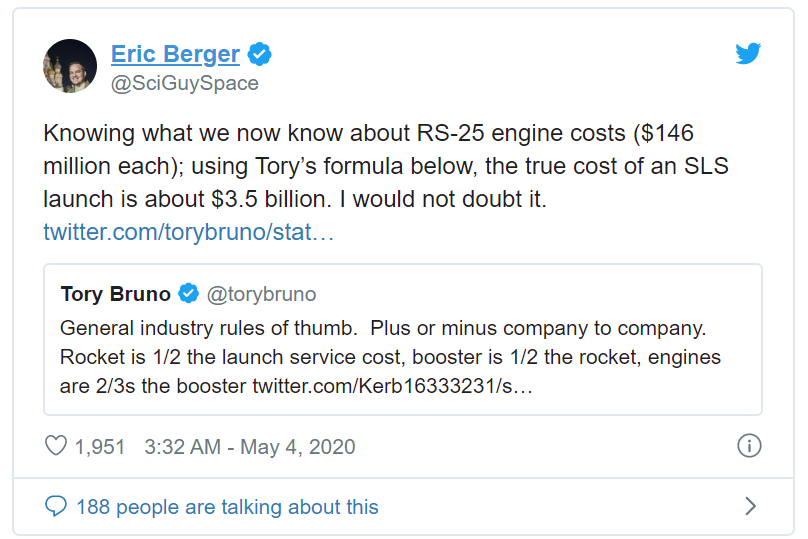Click the Tory Bruno name in the quoted tweet

(x=115, y=294)
